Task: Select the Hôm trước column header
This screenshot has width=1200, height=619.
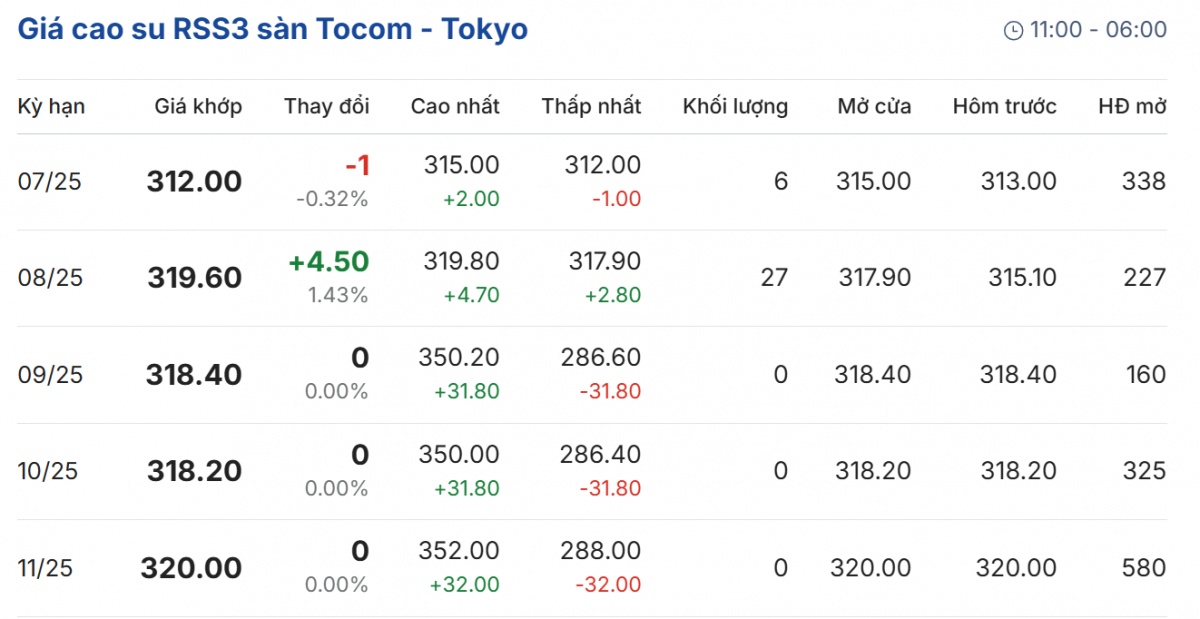Action: coord(1004,106)
